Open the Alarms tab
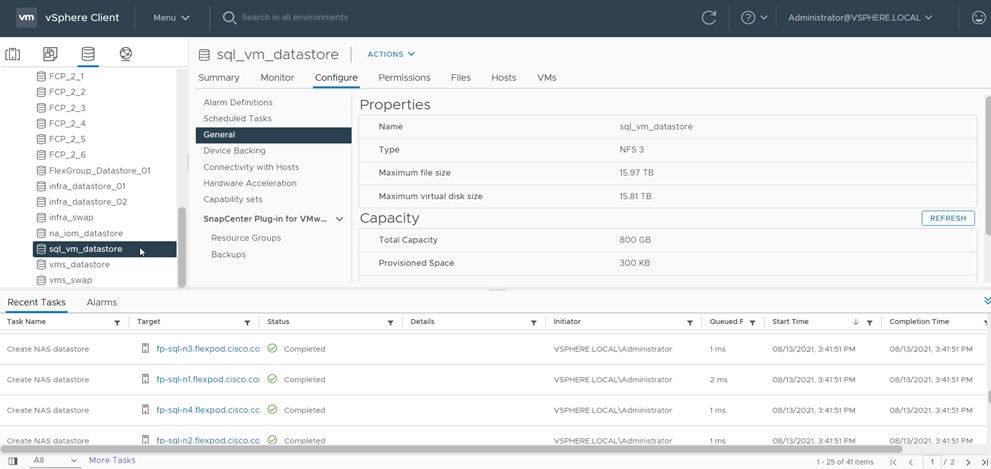 (x=102, y=302)
